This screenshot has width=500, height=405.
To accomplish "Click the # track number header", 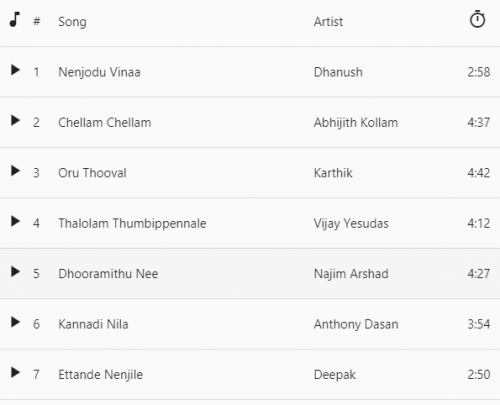I will coord(36,22).
